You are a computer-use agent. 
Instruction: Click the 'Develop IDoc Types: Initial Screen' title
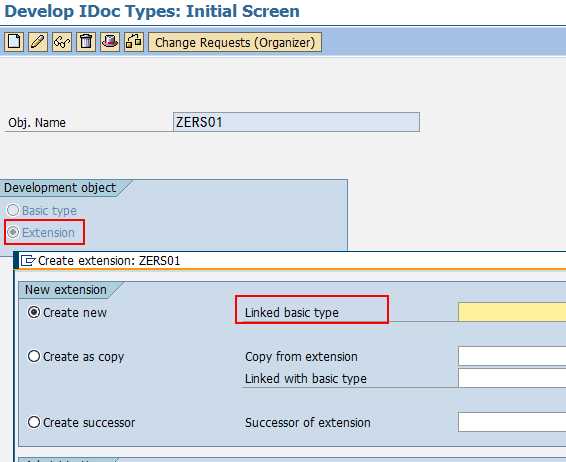152,11
